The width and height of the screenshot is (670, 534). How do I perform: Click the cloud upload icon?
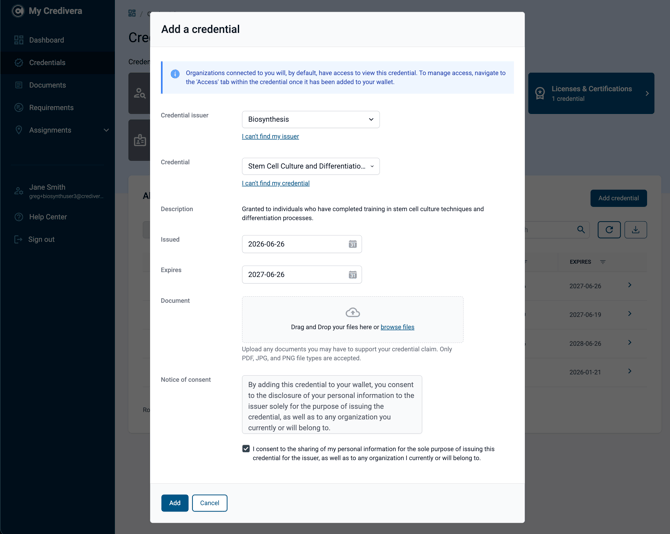tap(353, 313)
